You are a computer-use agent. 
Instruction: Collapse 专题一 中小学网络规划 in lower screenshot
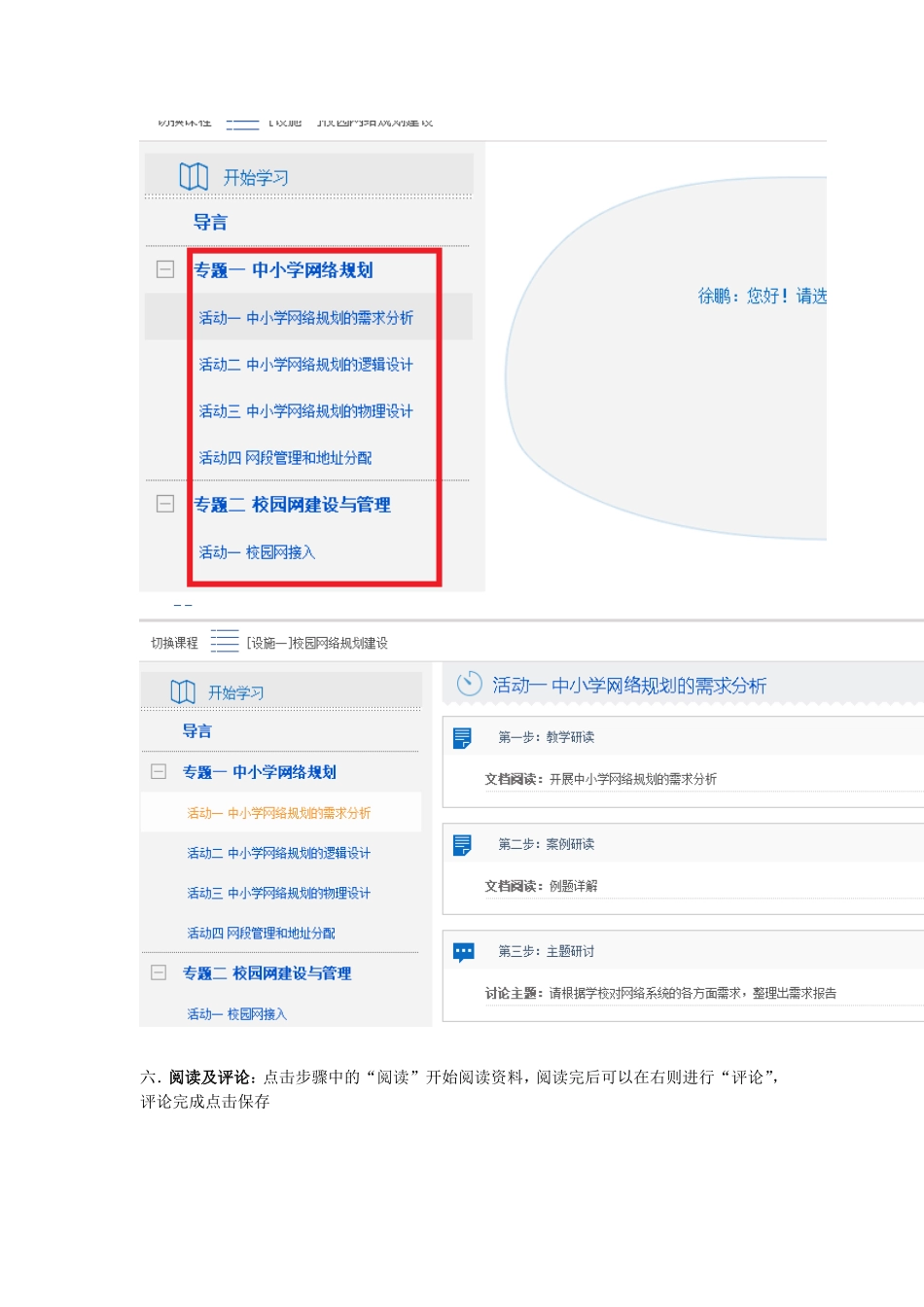(159, 771)
